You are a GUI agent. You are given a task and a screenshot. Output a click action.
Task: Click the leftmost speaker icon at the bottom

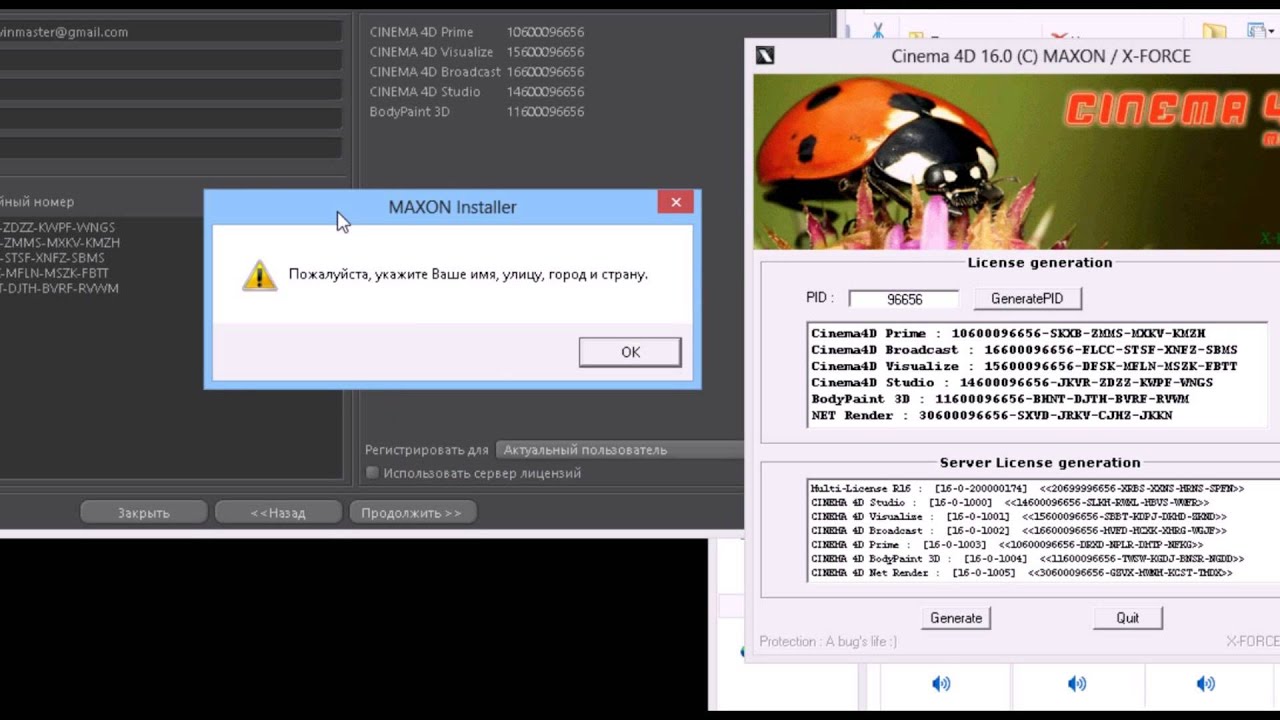coord(941,684)
